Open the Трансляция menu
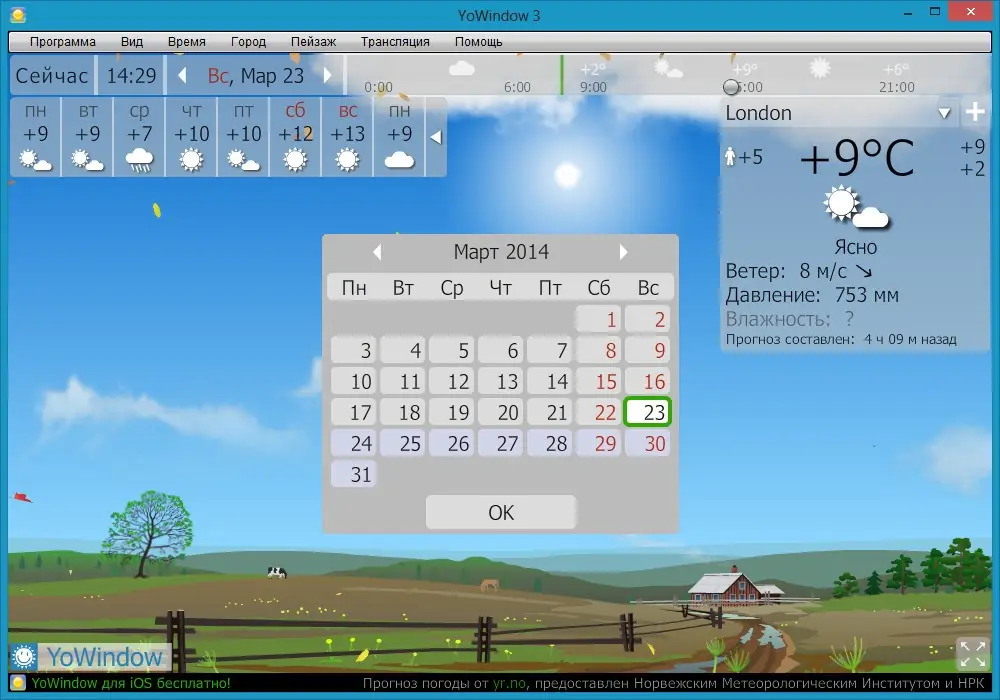 [x=395, y=41]
